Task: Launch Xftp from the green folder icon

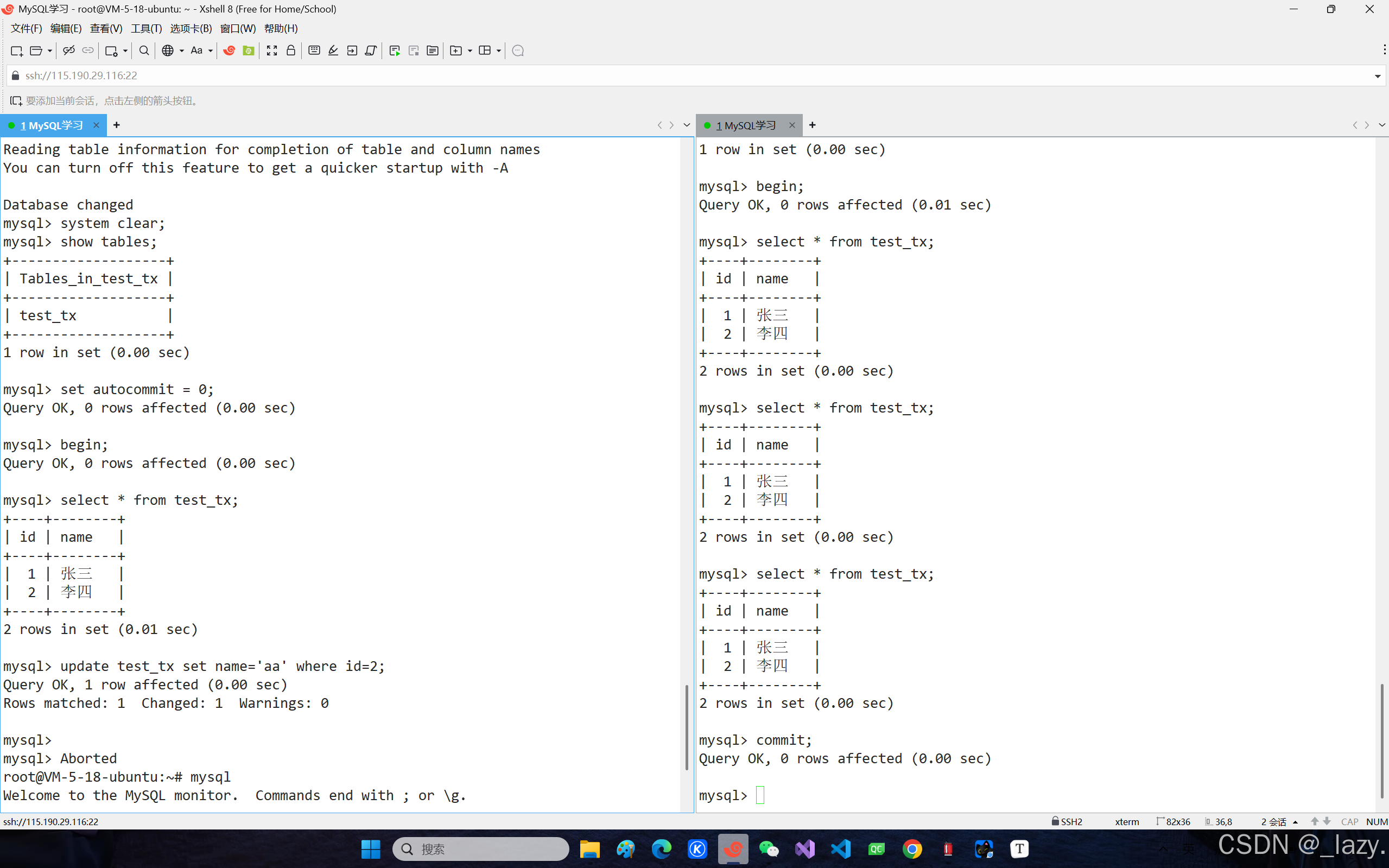Action: pyautogui.click(x=248, y=50)
